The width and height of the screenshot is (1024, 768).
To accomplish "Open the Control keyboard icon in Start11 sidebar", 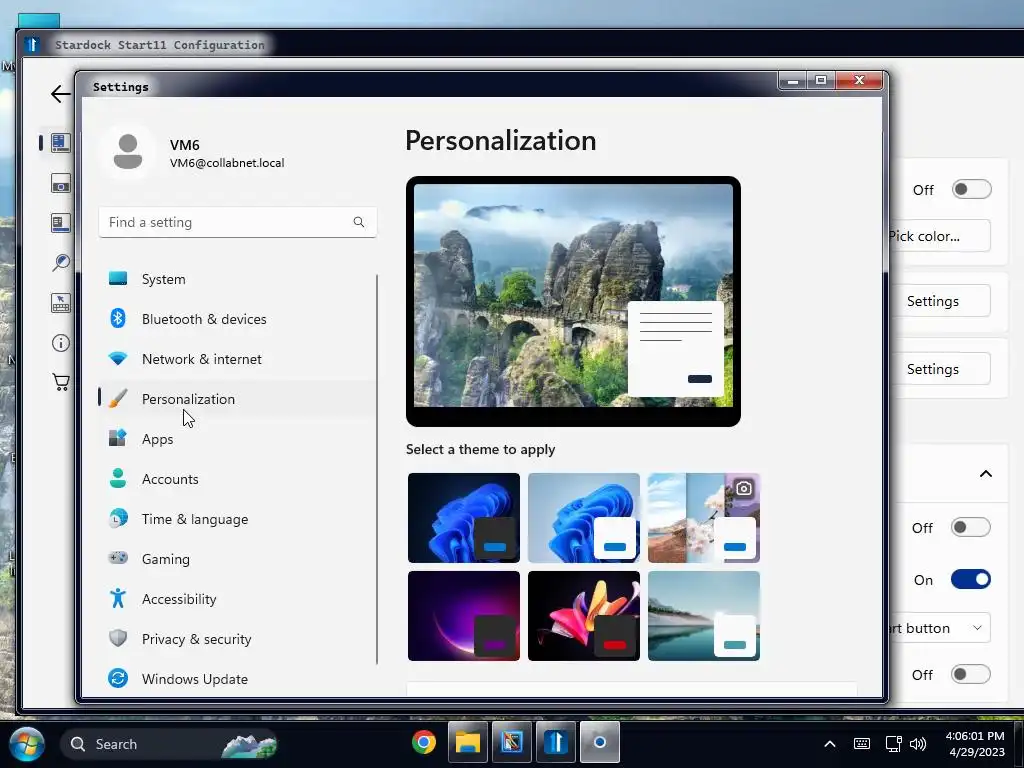I will click(61, 303).
